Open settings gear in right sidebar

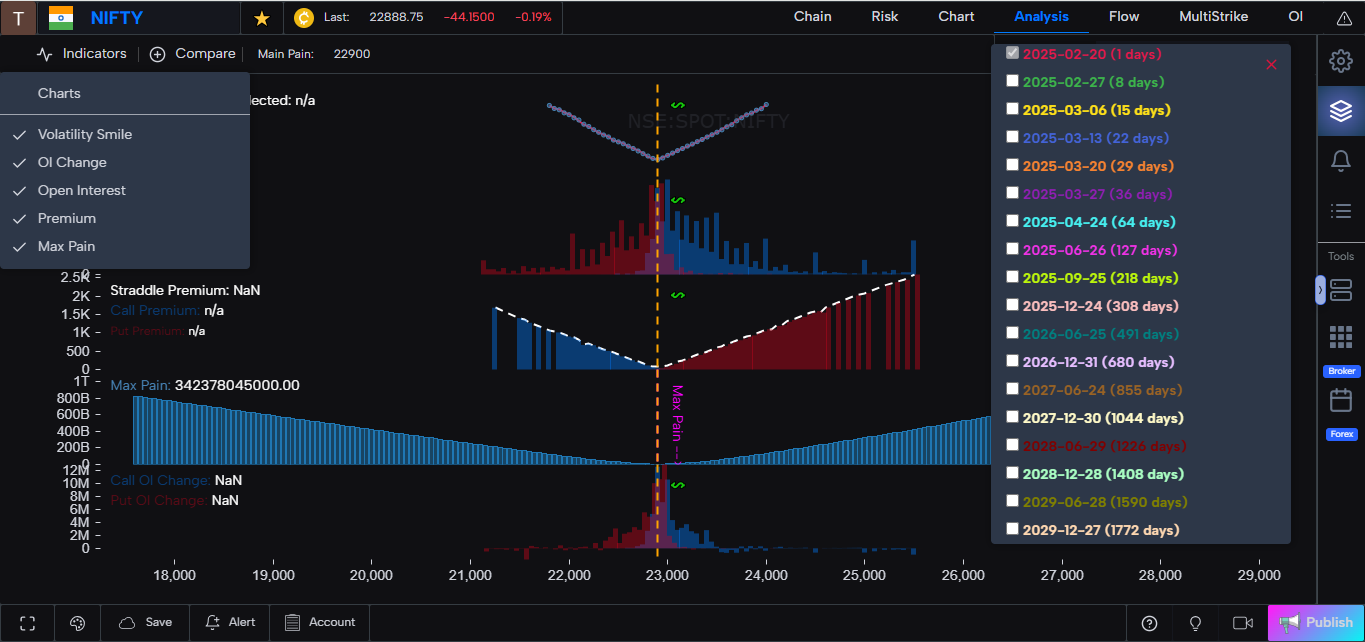click(1340, 61)
